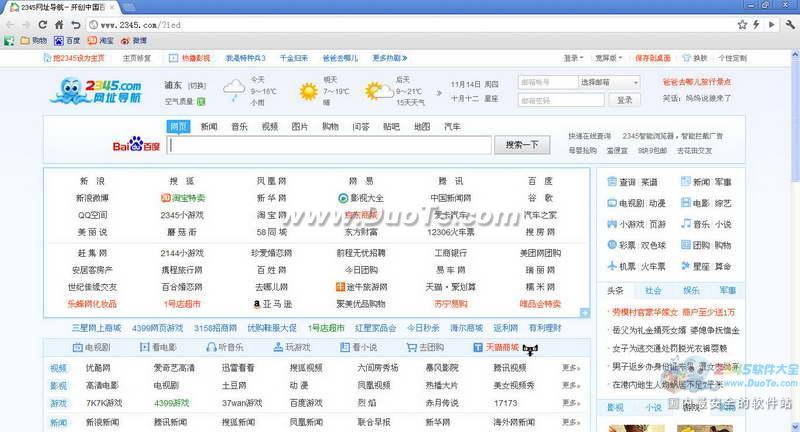This screenshot has width=800, height=432.
Task: Click the green add icon on bookmarks bar
Action: coord(9,41)
